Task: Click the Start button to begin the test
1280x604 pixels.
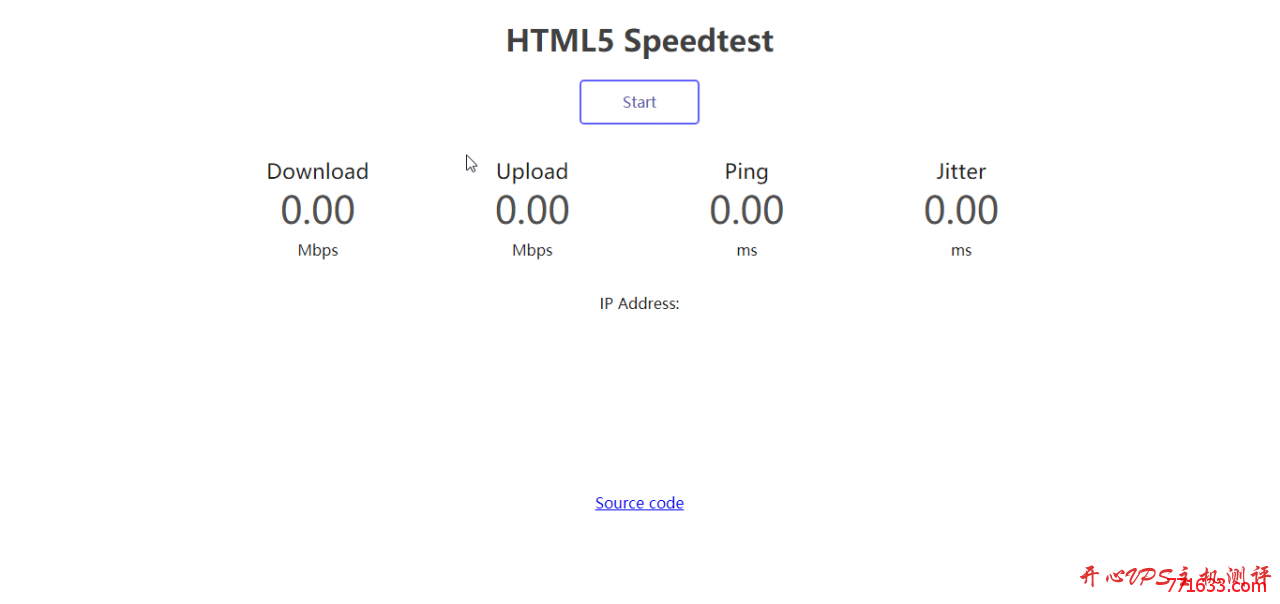Action: pyautogui.click(x=639, y=102)
